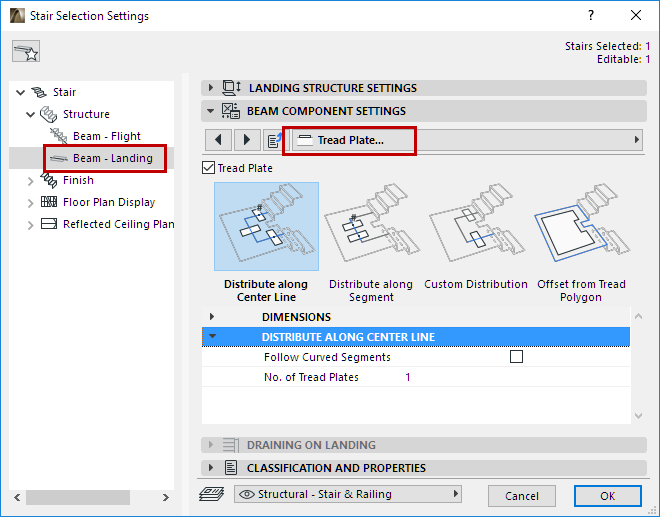Click parameter list scroll up arrow
660x517 pixels.
(x=638, y=316)
